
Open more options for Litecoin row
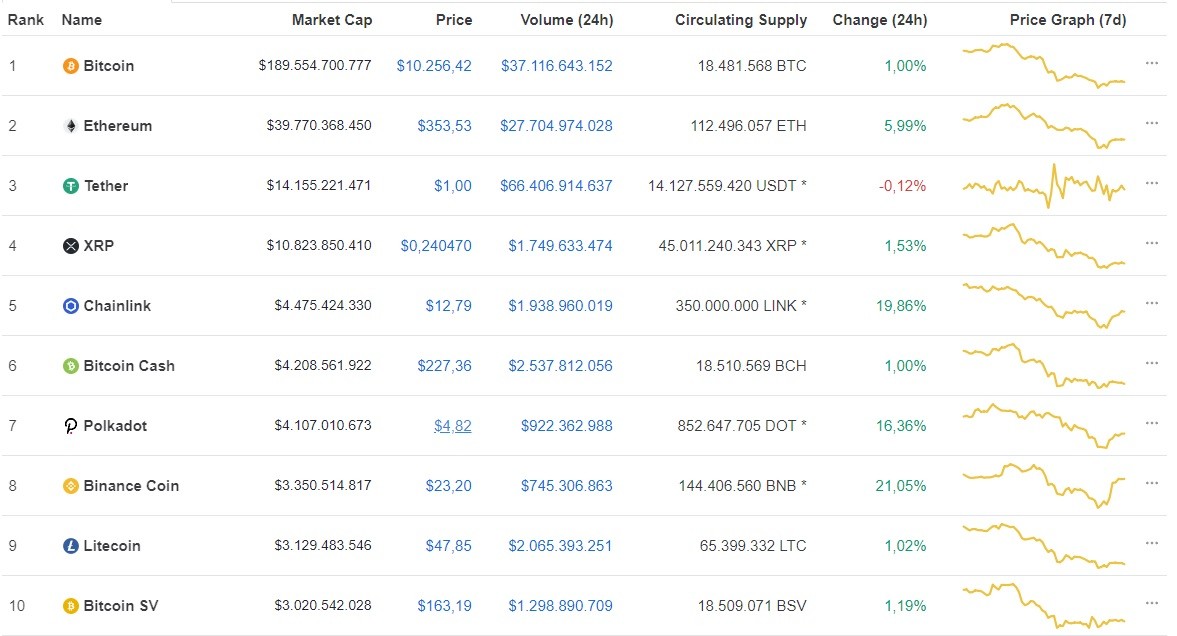coord(1150,543)
